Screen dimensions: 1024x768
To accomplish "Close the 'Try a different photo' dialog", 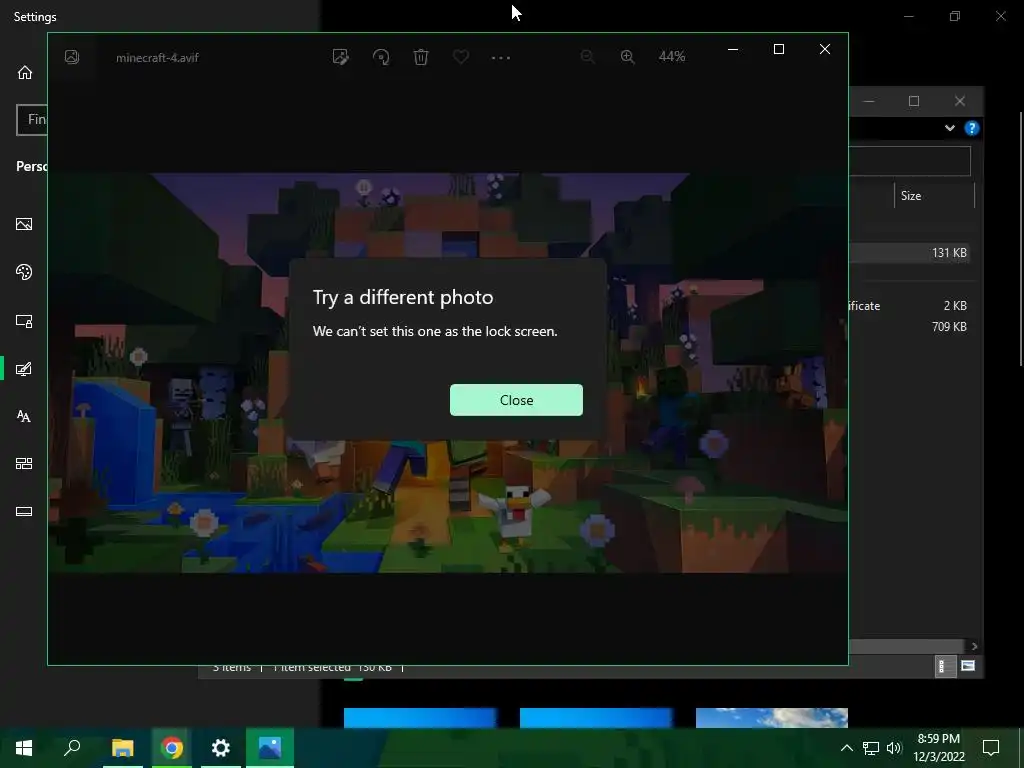I will [x=516, y=400].
